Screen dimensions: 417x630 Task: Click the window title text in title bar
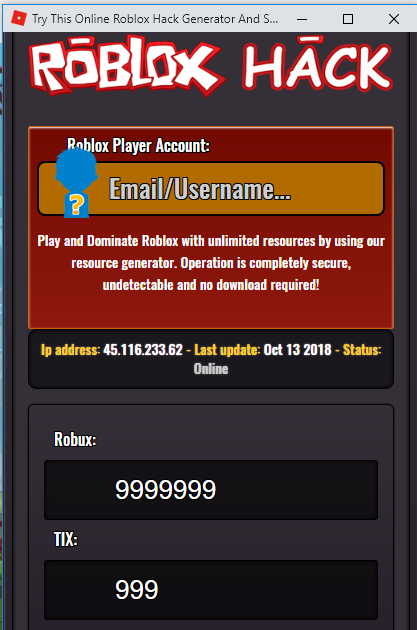coord(155,19)
